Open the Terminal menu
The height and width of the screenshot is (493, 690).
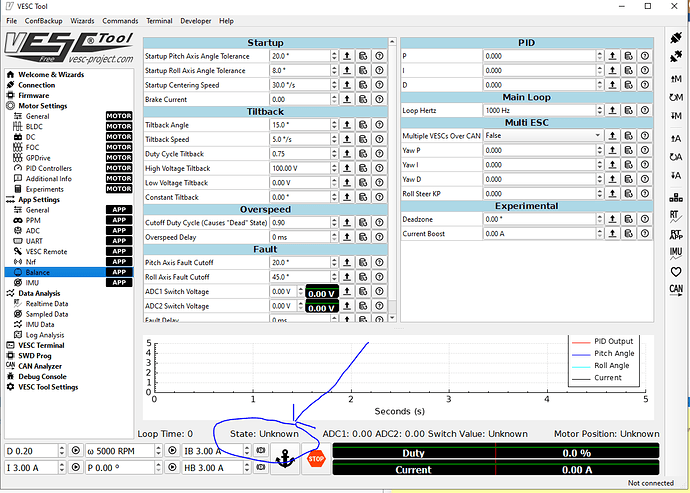[158, 20]
